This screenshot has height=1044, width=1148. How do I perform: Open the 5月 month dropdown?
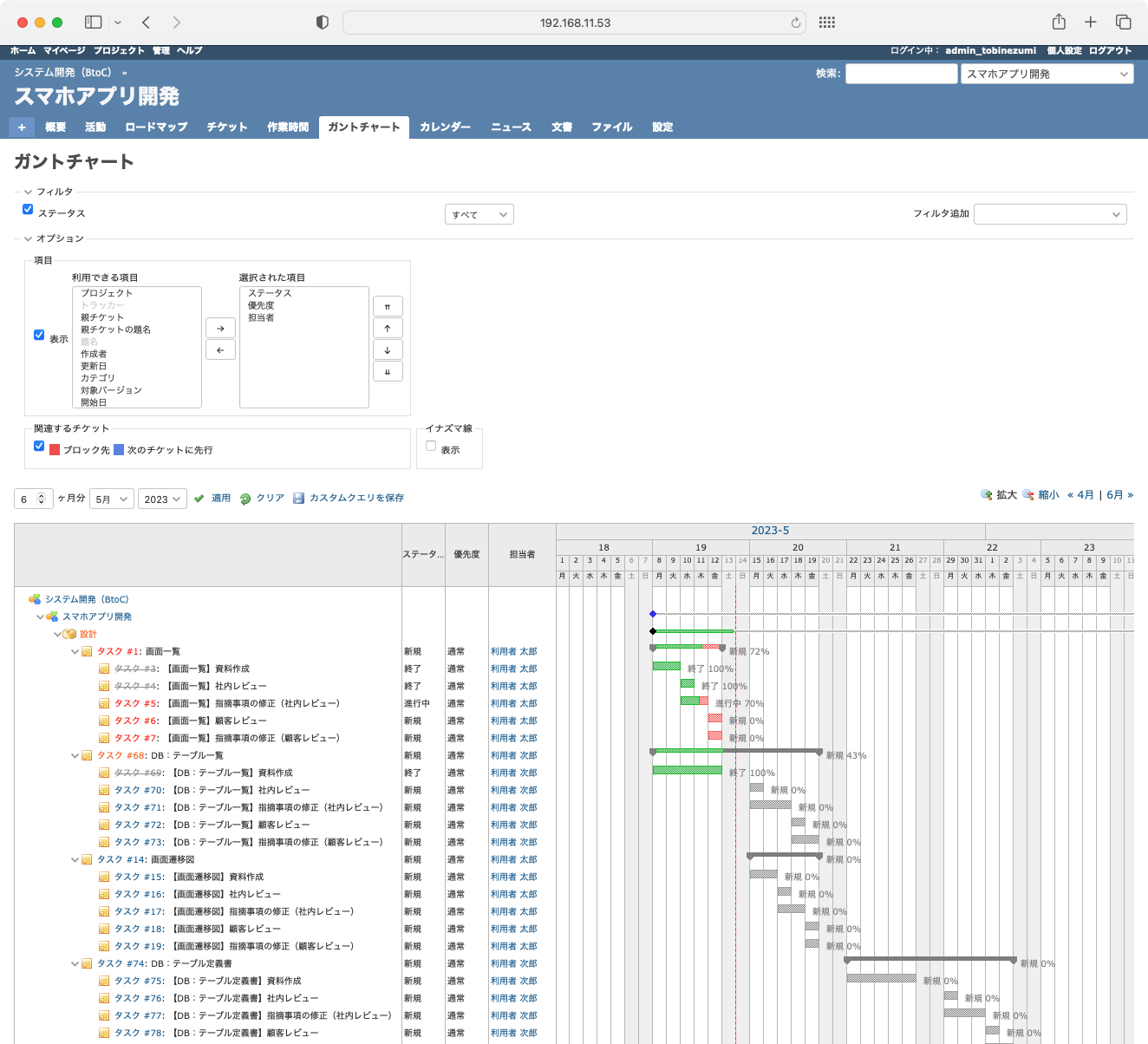coord(111,499)
